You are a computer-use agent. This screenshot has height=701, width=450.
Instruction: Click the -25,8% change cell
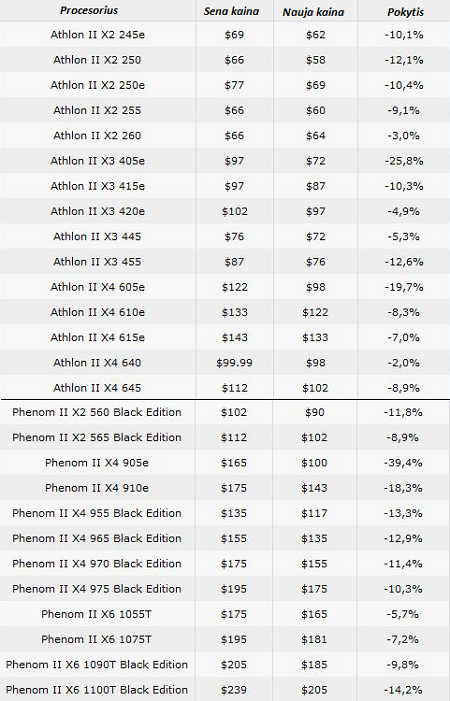404,160
